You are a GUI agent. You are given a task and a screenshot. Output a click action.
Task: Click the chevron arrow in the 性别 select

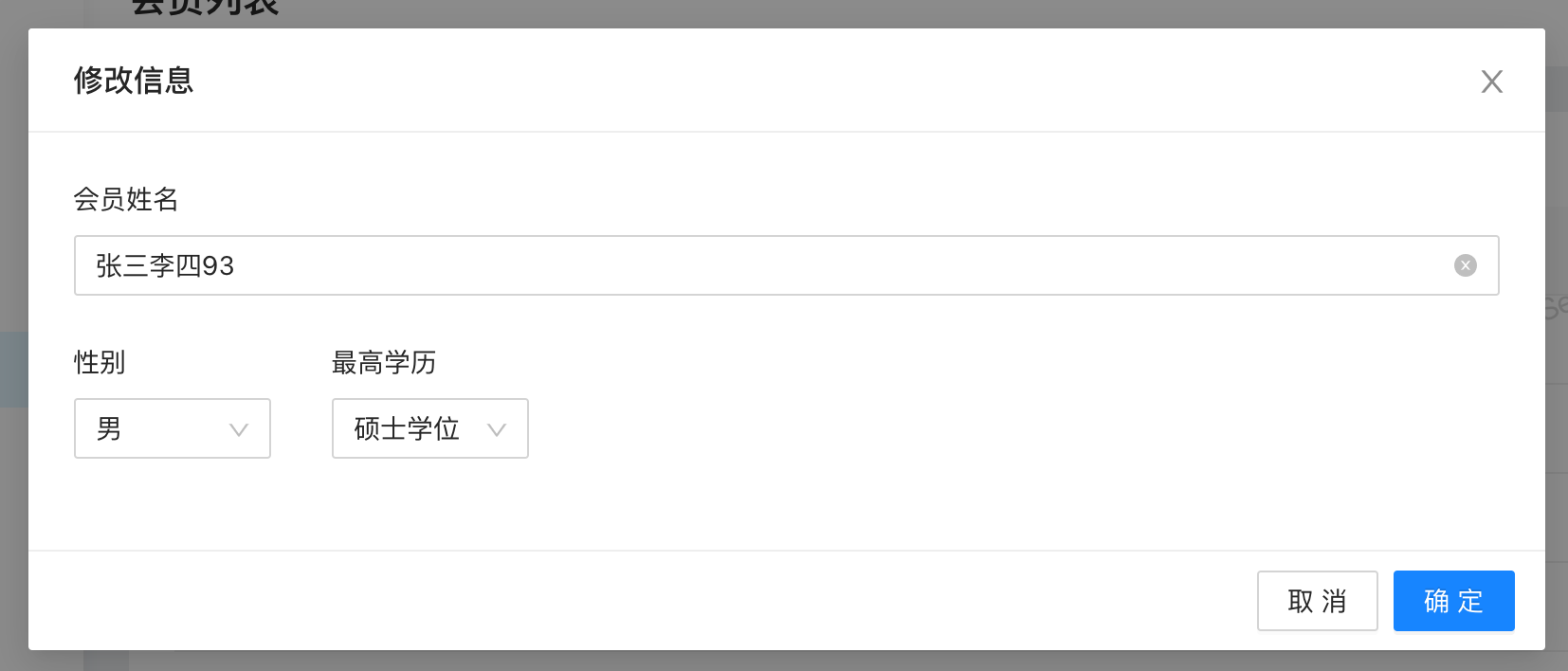pyautogui.click(x=239, y=429)
